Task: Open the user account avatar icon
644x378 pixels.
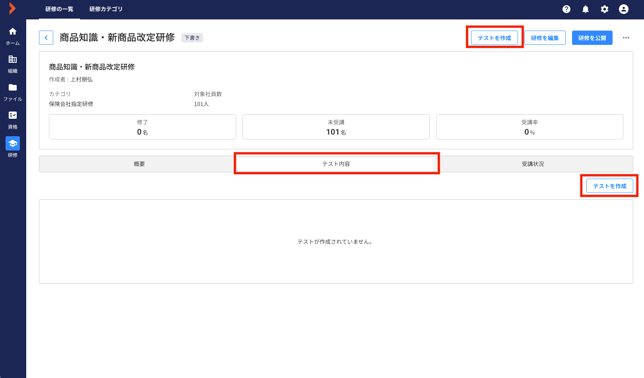Action: [x=623, y=9]
